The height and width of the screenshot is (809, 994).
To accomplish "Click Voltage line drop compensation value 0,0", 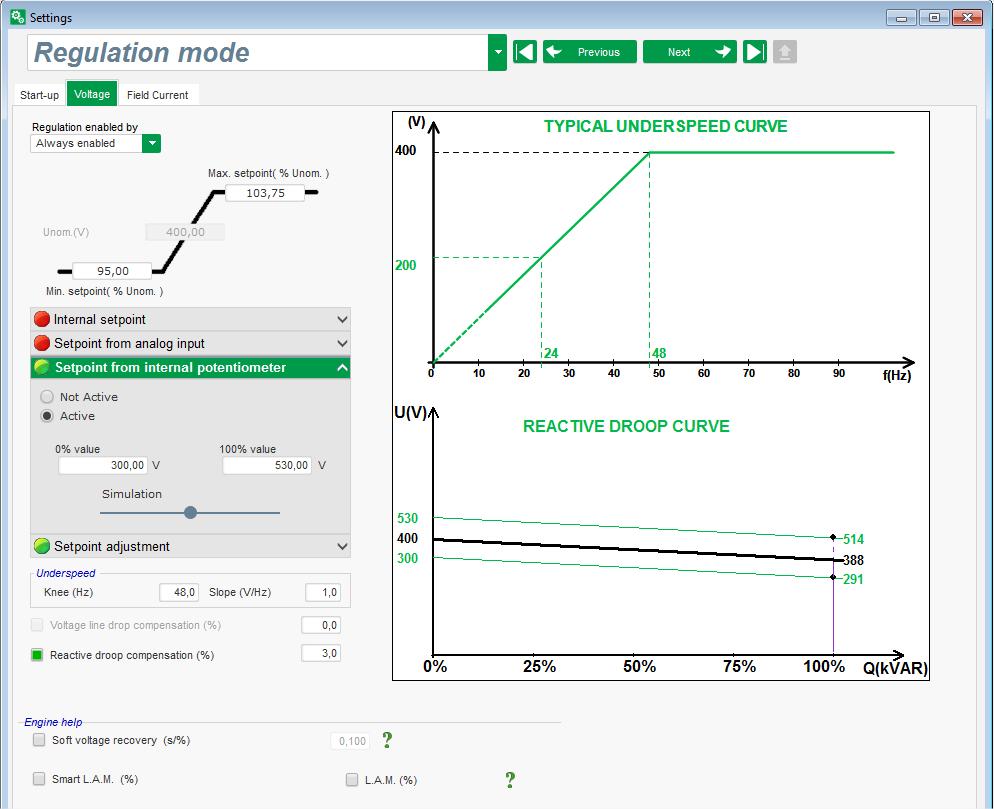I will (x=321, y=625).
